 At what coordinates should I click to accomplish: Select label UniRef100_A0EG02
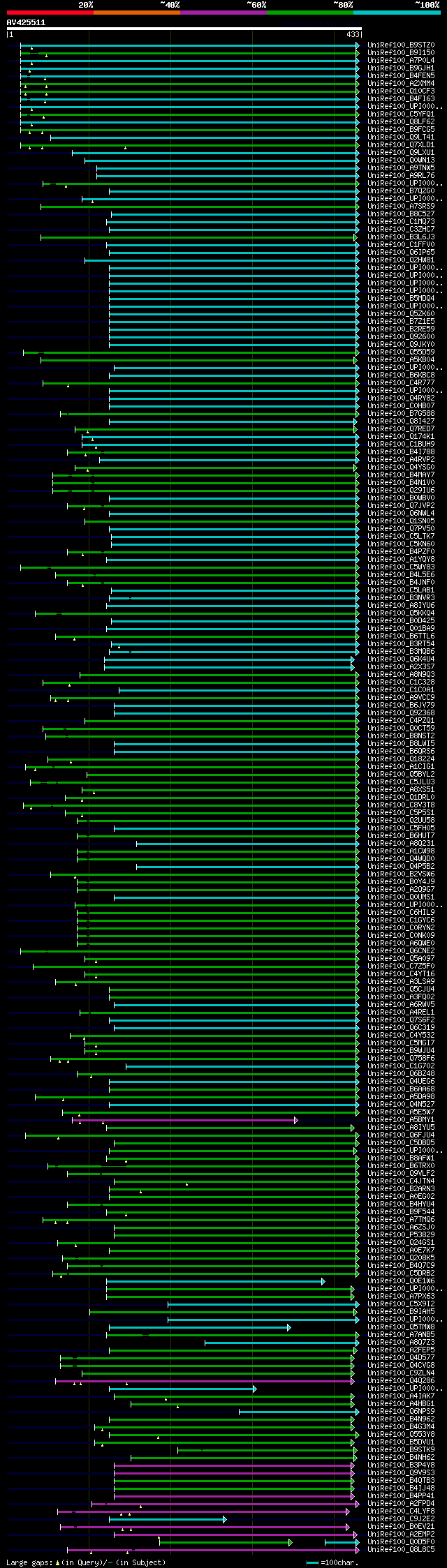point(401,1196)
